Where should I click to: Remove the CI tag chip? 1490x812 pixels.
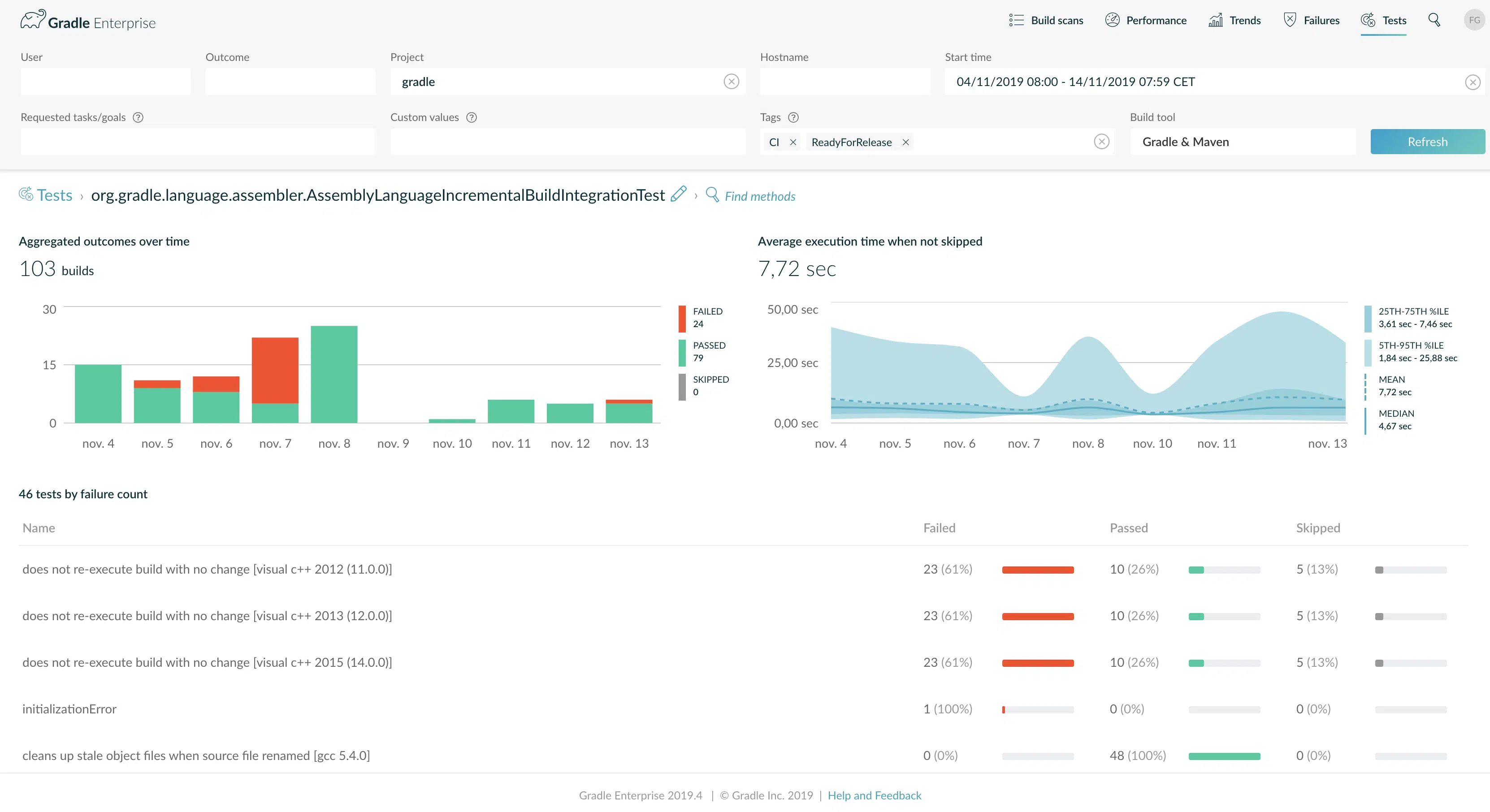tap(793, 142)
